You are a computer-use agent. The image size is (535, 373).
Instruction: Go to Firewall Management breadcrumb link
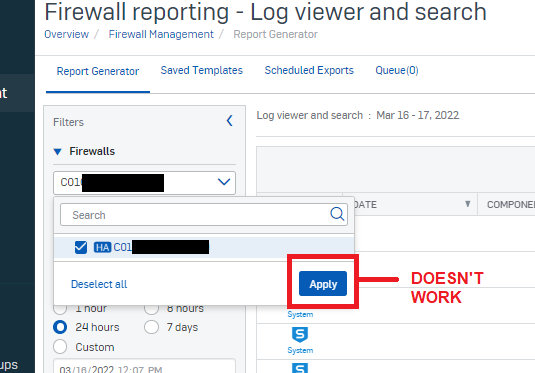(x=161, y=34)
